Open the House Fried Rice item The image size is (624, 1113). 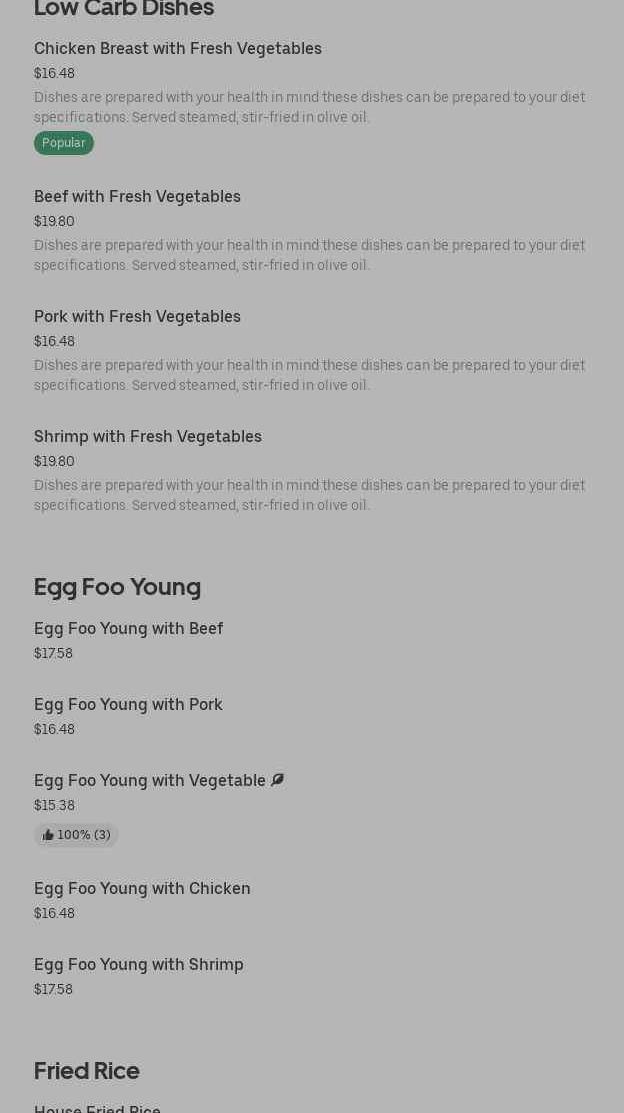97,1107
